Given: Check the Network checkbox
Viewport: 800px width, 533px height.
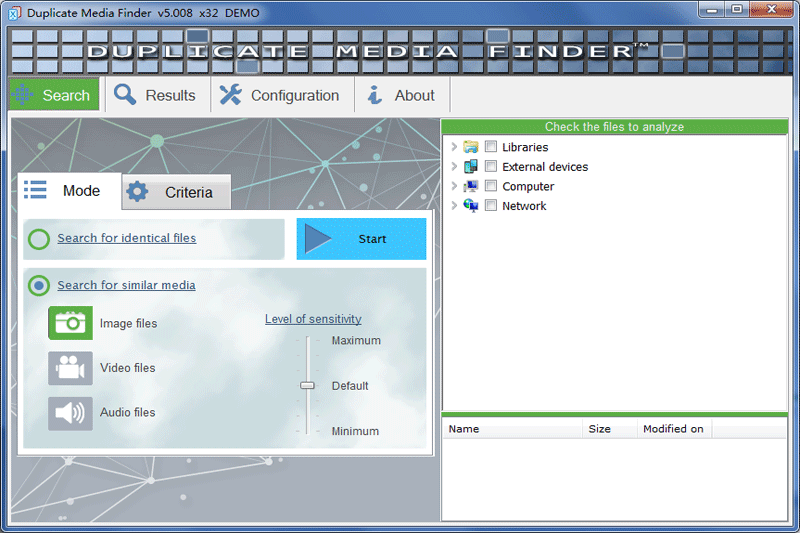Looking at the screenshot, I should click(491, 206).
